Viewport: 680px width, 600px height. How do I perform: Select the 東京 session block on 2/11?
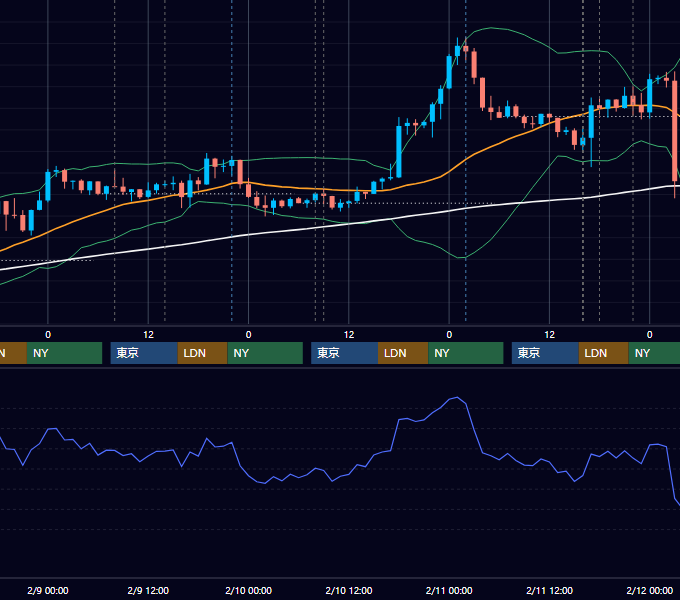[x=545, y=353]
